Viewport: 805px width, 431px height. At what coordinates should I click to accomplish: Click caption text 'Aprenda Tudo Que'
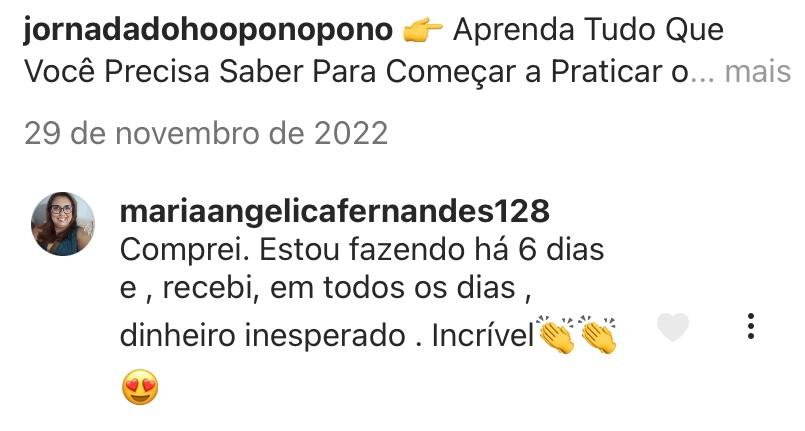pos(588,30)
